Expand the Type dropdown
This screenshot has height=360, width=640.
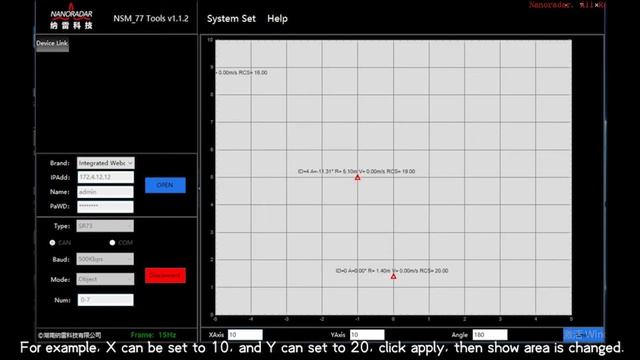pos(105,226)
